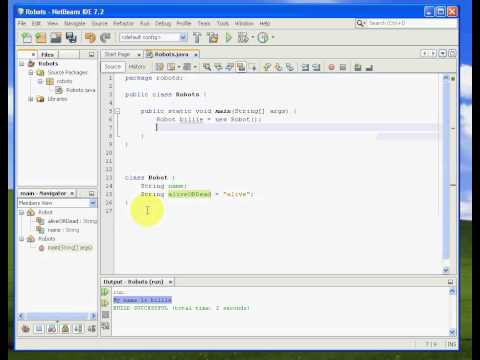The image size is (480, 360).
Task: Jump to the last edit location in the editor toolbar
Action: [x=160, y=67]
